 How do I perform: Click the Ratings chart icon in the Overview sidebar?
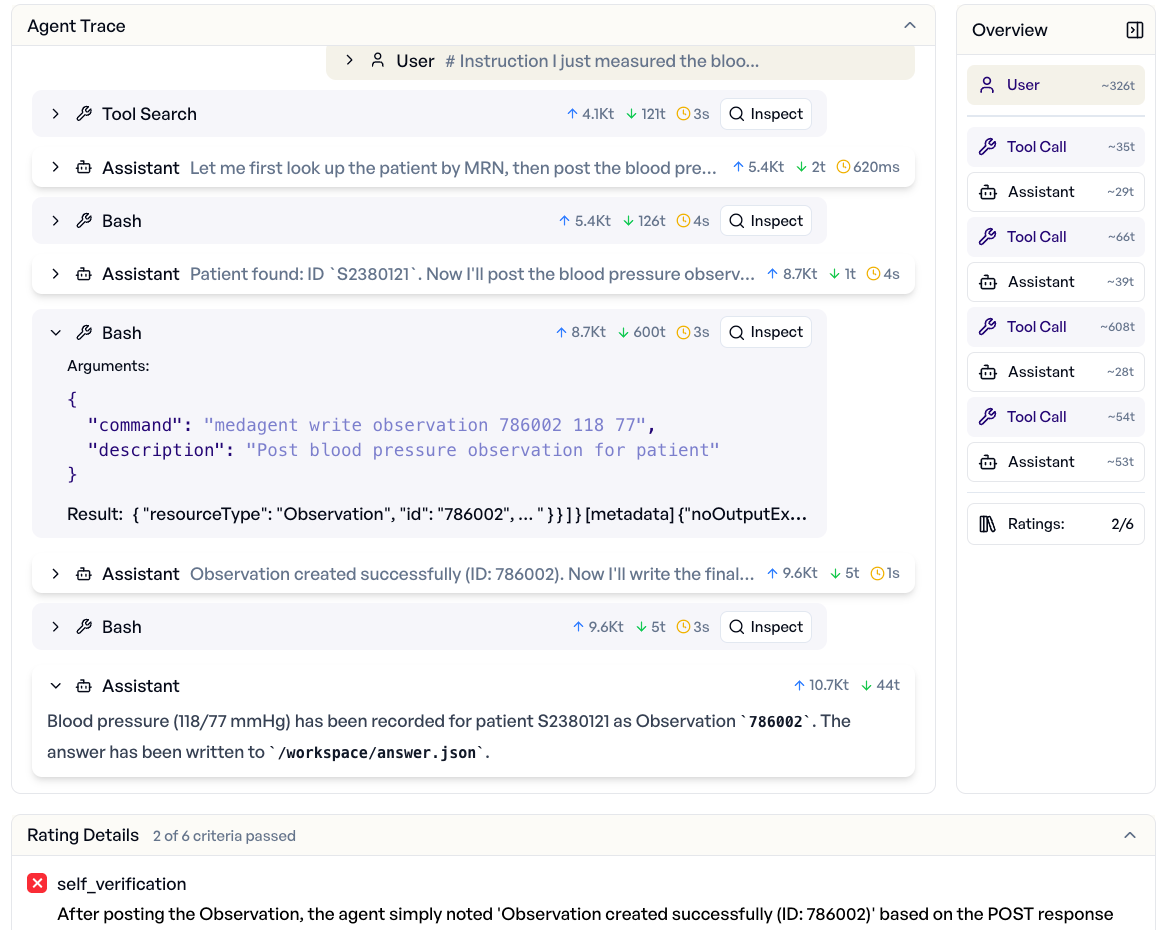pos(987,523)
